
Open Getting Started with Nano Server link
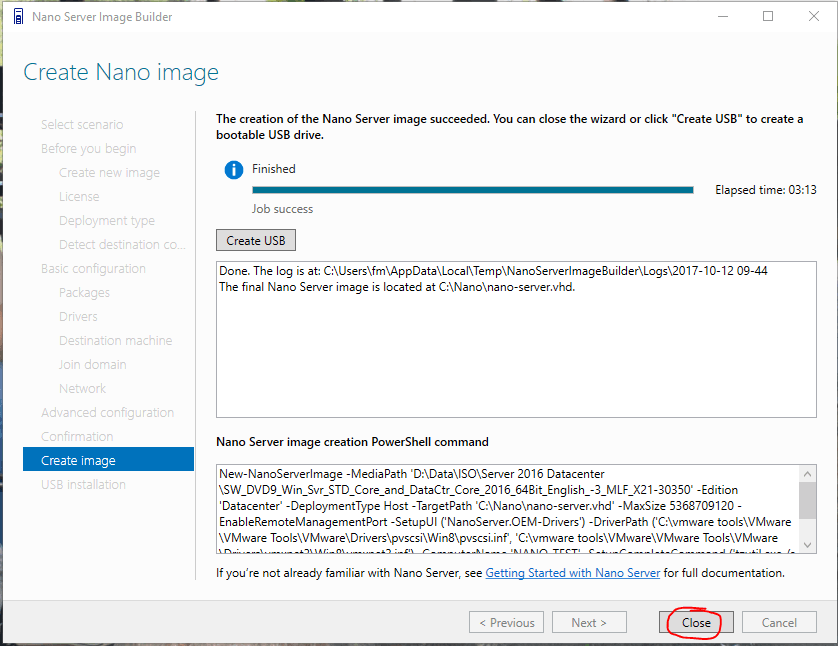pos(572,573)
